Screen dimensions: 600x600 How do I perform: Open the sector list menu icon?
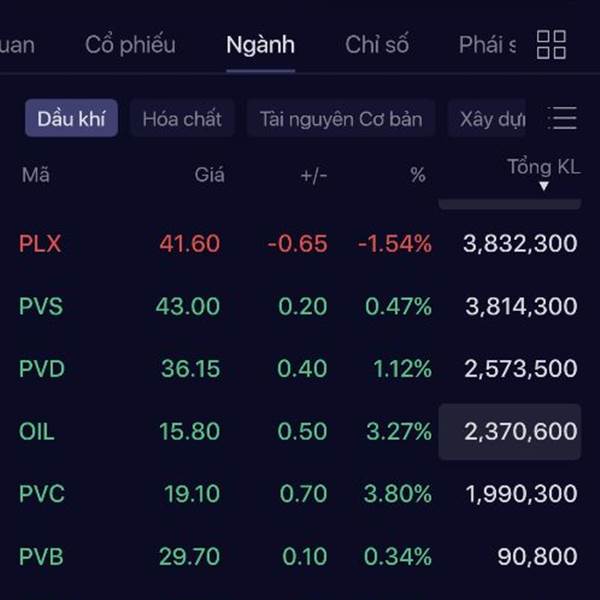tap(563, 119)
